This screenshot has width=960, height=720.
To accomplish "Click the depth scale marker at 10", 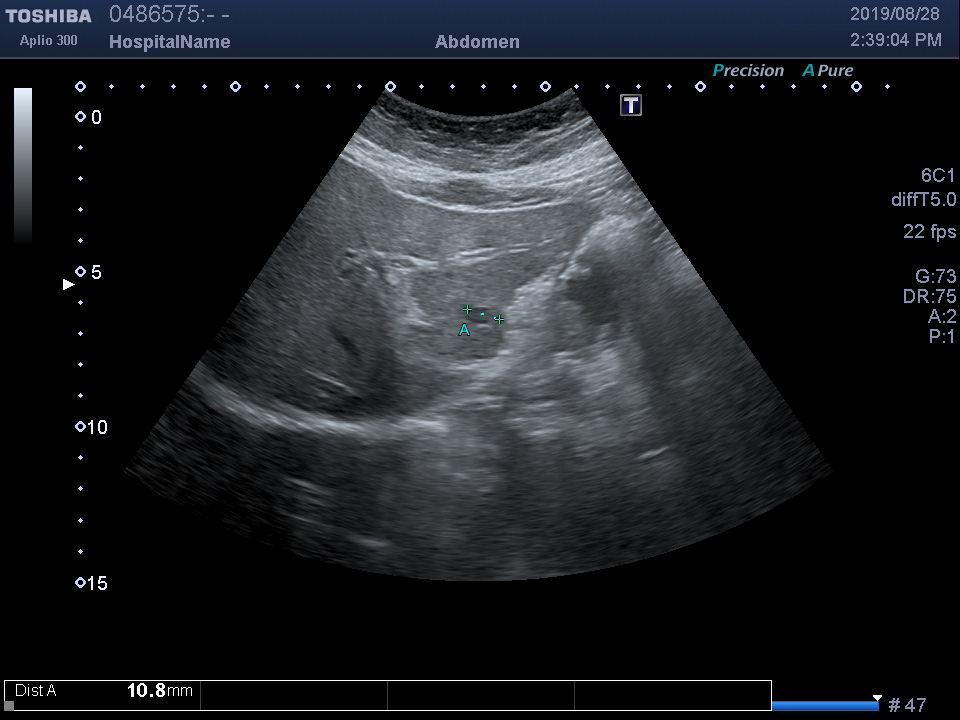I will coord(81,427).
